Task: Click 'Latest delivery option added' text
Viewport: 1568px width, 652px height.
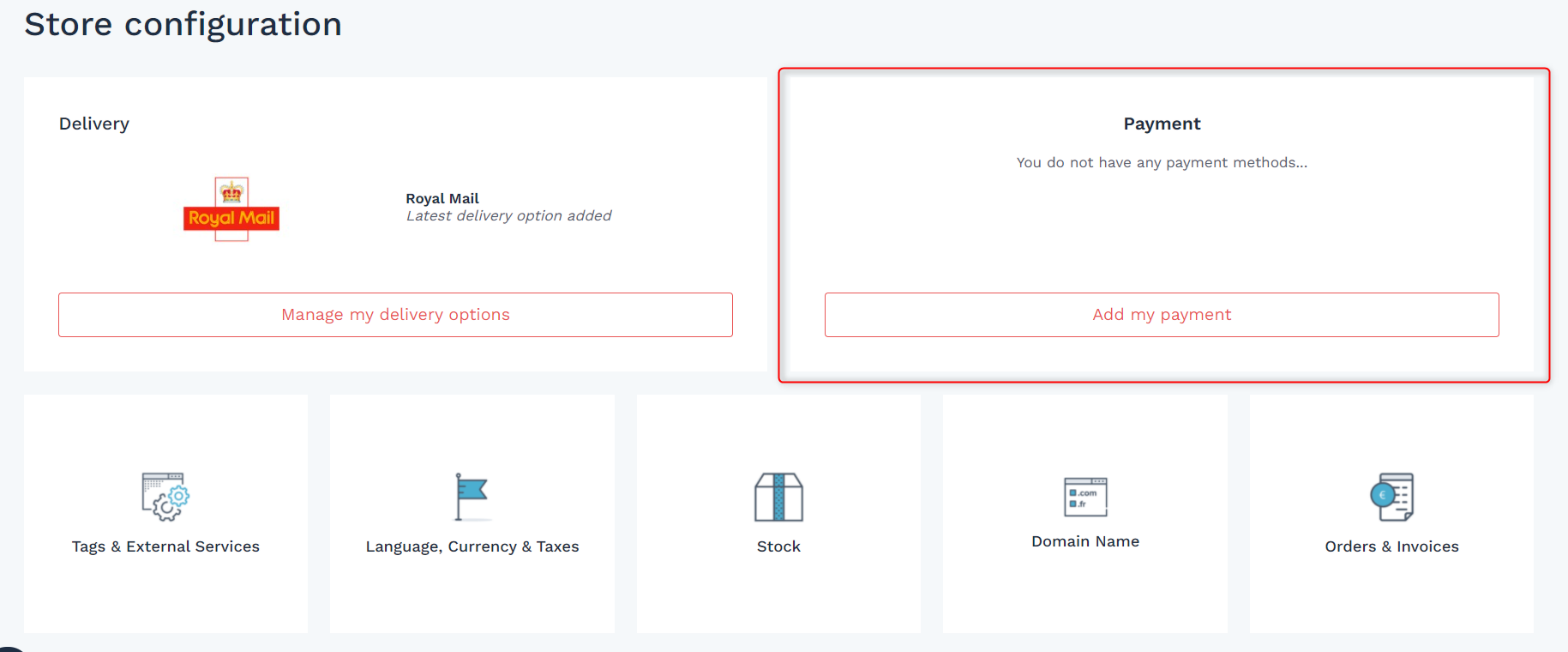Action: click(508, 216)
